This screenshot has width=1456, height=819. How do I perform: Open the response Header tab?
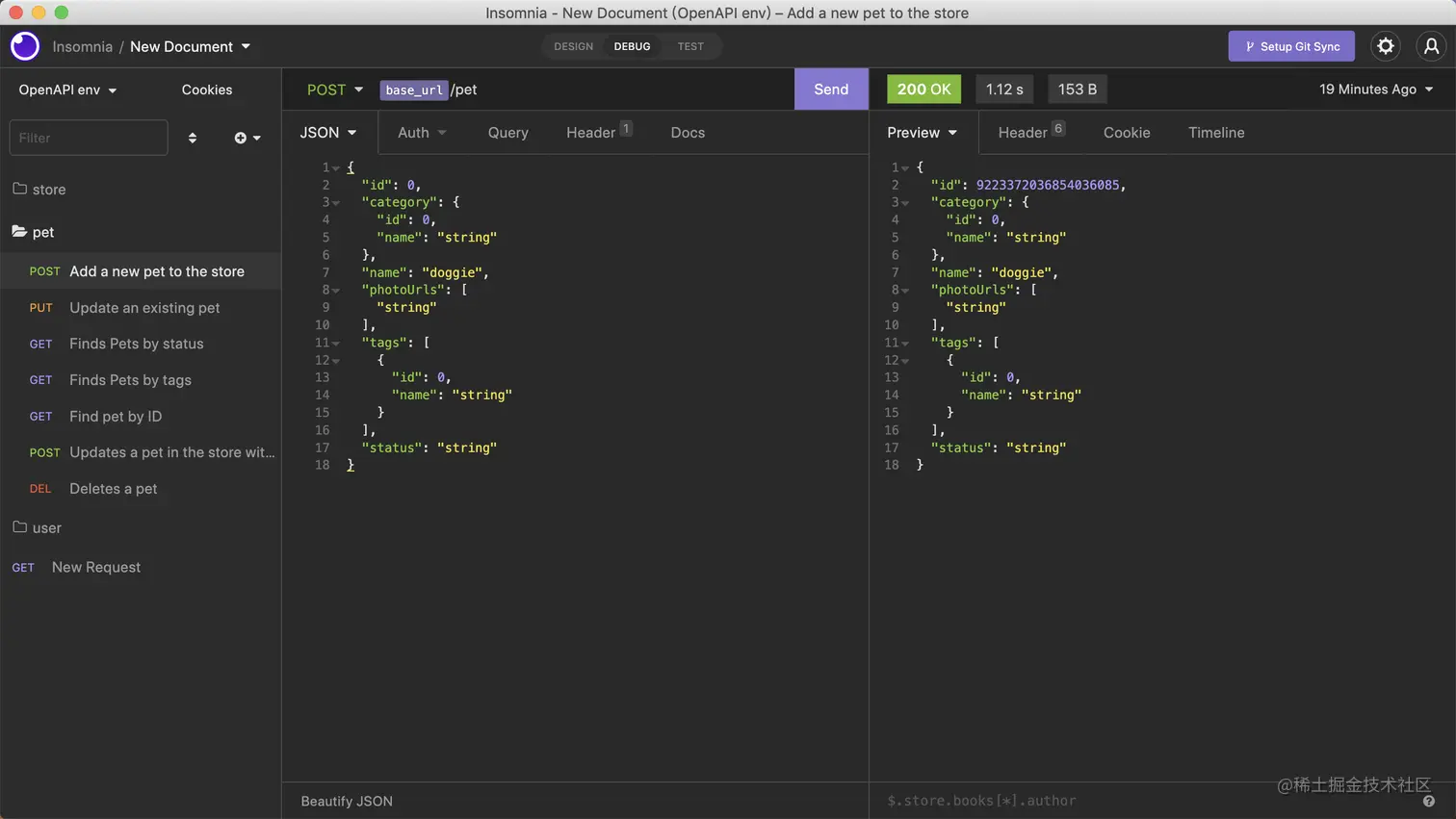point(1031,132)
